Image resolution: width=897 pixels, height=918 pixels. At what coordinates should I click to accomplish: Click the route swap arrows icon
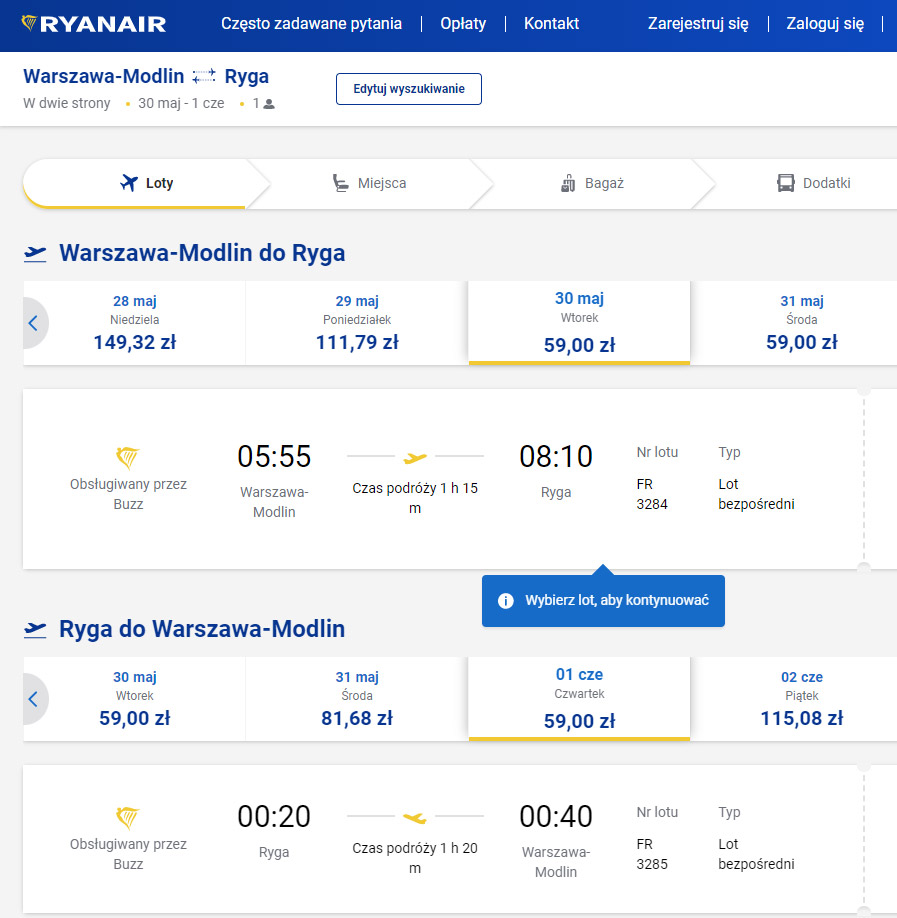(x=204, y=76)
